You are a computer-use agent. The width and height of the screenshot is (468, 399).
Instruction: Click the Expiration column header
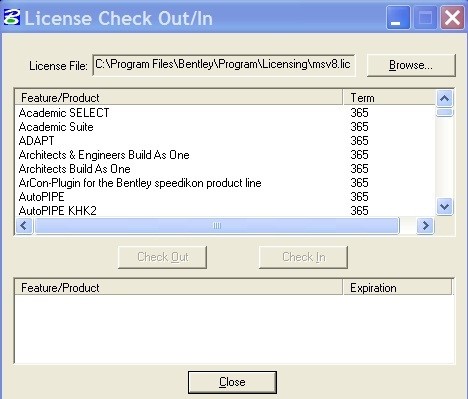point(398,287)
